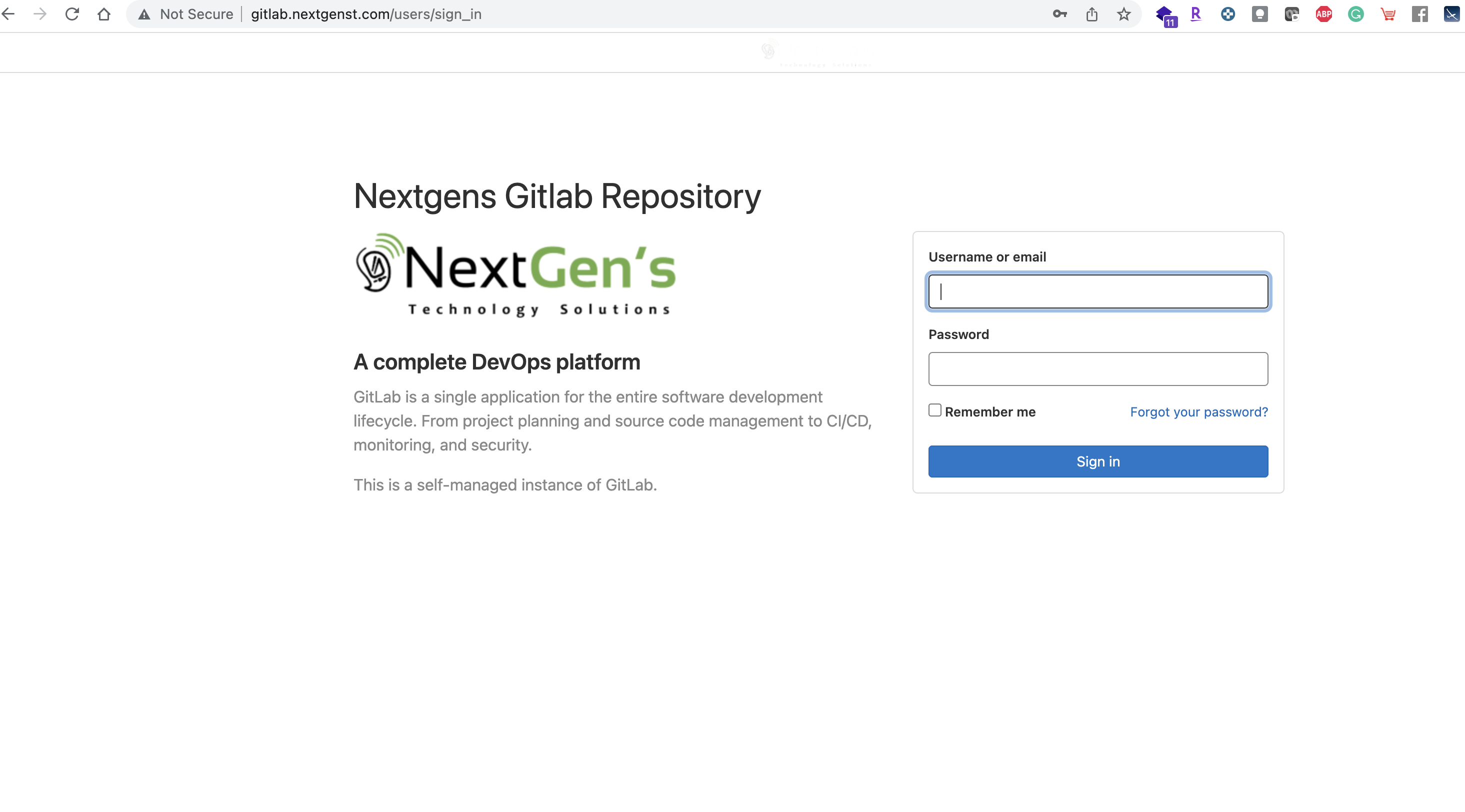
Task: Open the blue circular cross extension icon
Action: click(1228, 14)
